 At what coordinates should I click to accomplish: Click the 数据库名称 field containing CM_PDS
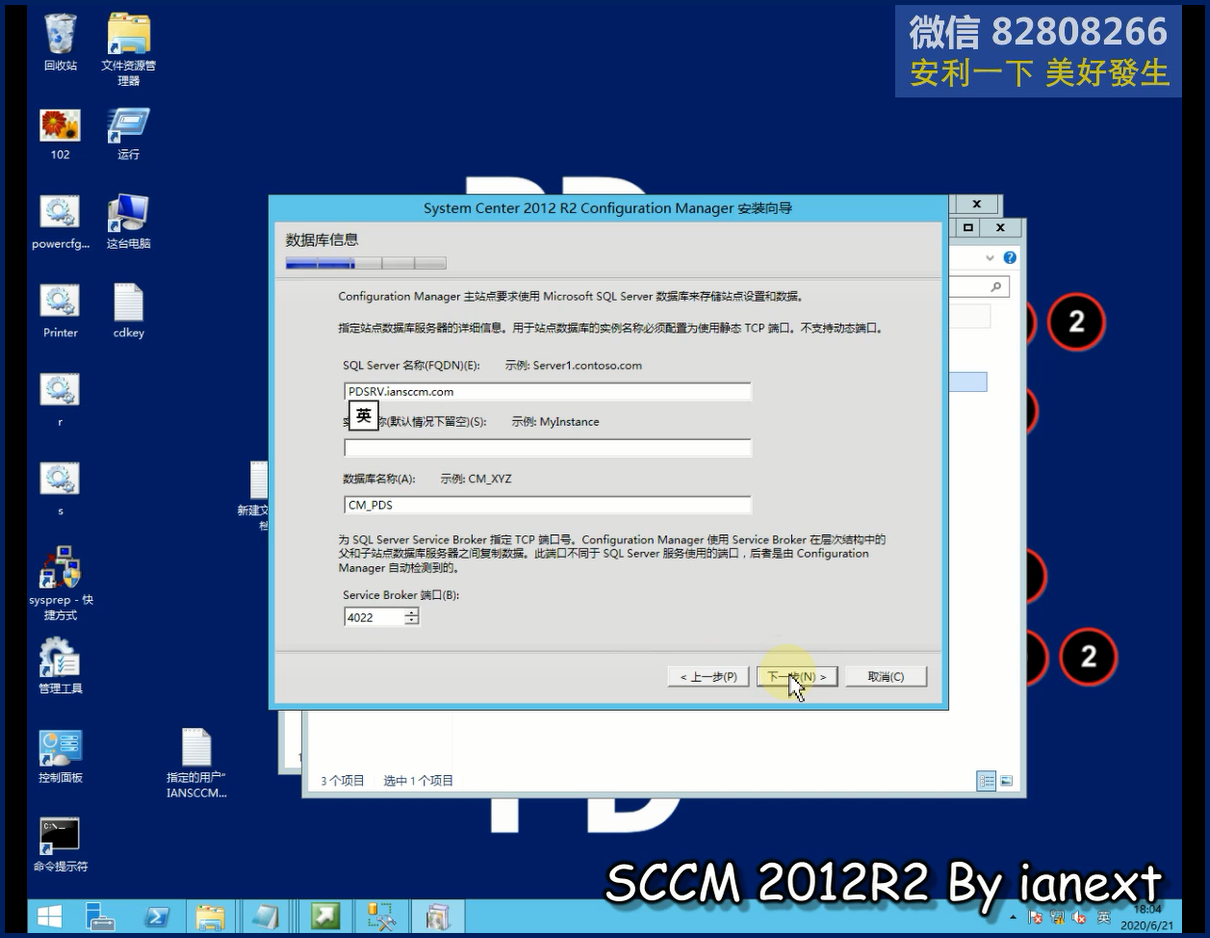(547, 505)
